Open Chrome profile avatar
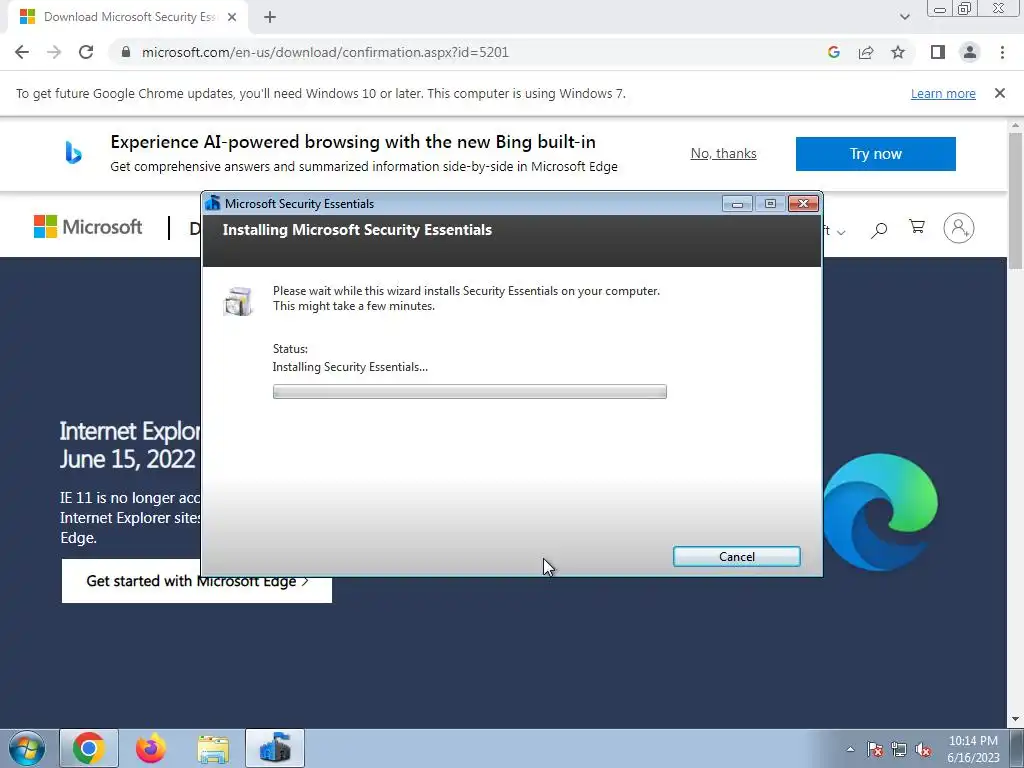The height and width of the screenshot is (768, 1024). [970, 52]
